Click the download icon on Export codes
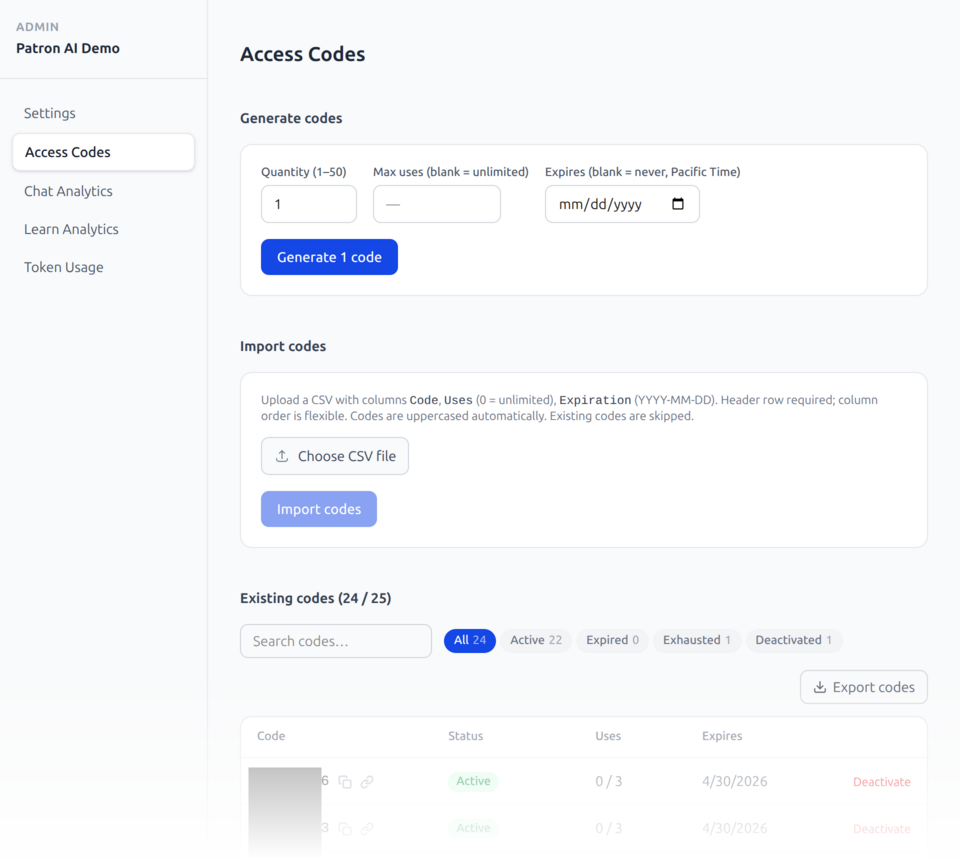The image size is (960, 859). pyautogui.click(x=820, y=687)
